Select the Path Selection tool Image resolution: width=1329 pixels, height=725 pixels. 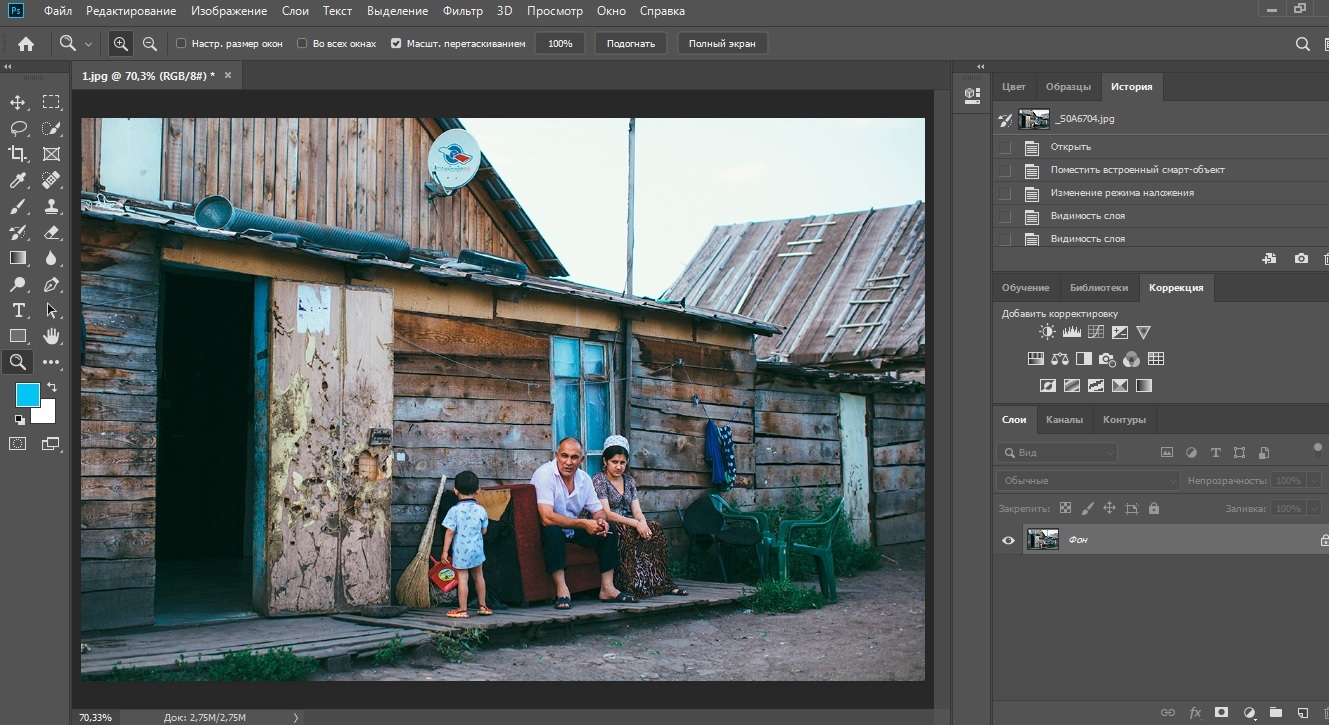pos(51,310)
